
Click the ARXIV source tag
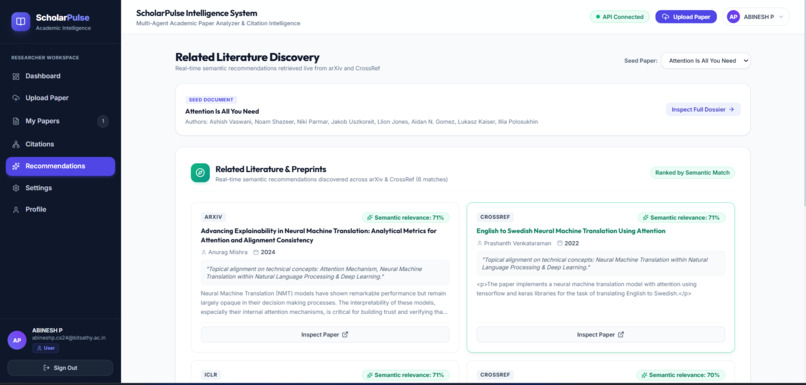click(213, 217)
